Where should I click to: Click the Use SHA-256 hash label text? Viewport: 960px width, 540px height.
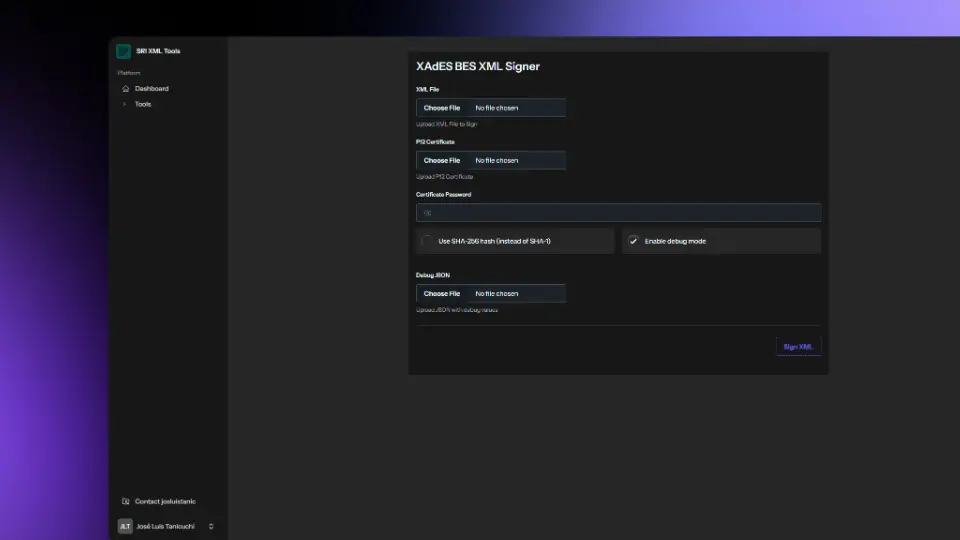[494, 241]
